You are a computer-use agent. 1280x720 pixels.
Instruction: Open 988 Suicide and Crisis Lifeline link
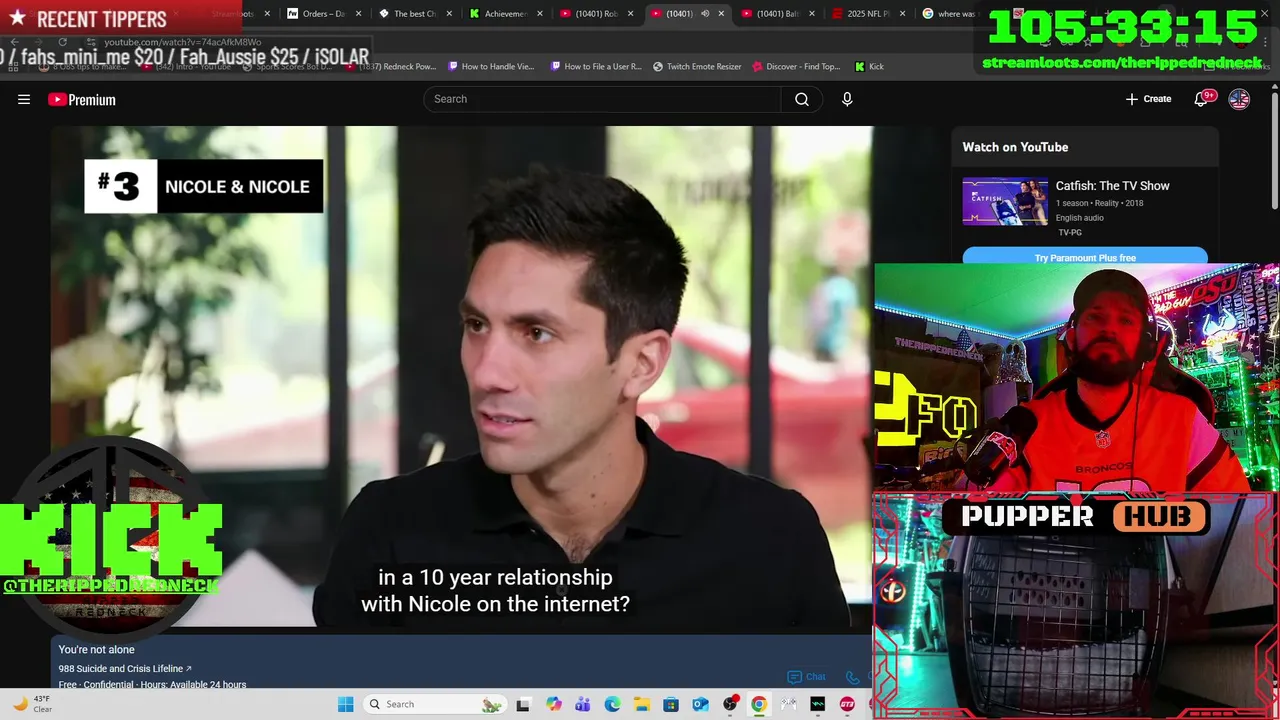pyautogui.click(x=125, y=668)
